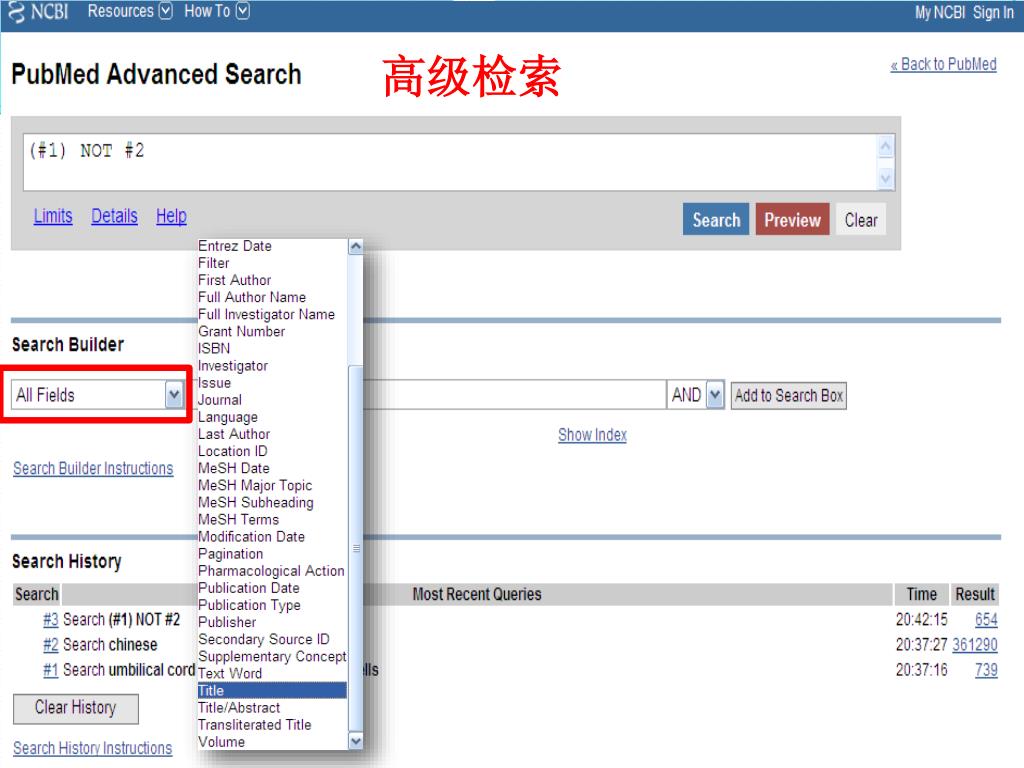The image size is (1024, 768).
Task: Open Search Builder Instructions
Action: tap(93, 468)
